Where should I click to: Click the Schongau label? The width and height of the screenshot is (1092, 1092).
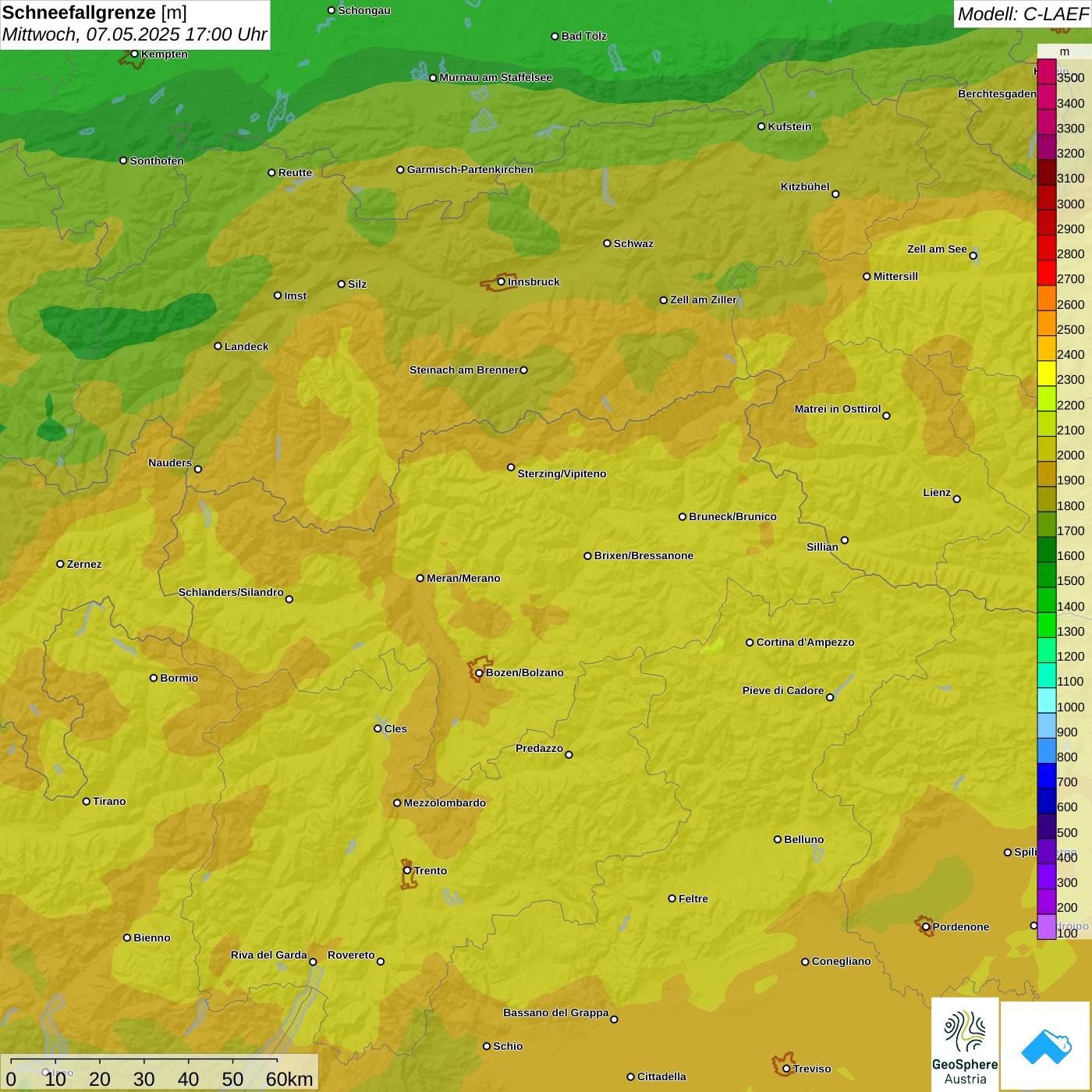point(364,10)
